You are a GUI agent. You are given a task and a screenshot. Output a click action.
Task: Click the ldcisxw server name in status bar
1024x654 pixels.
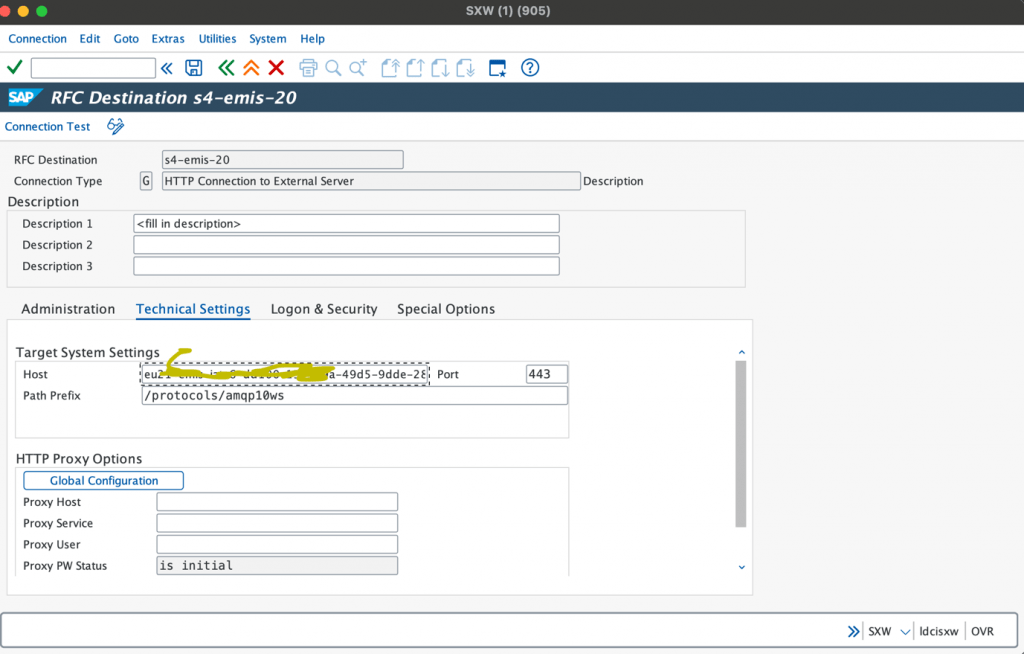click(x=938, y=632)
